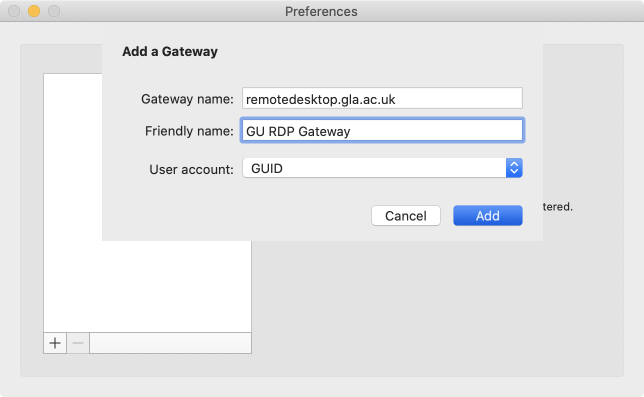This screenshot has width=644, height=397.
Task: Click the Friendly name label
Action: 189,131
